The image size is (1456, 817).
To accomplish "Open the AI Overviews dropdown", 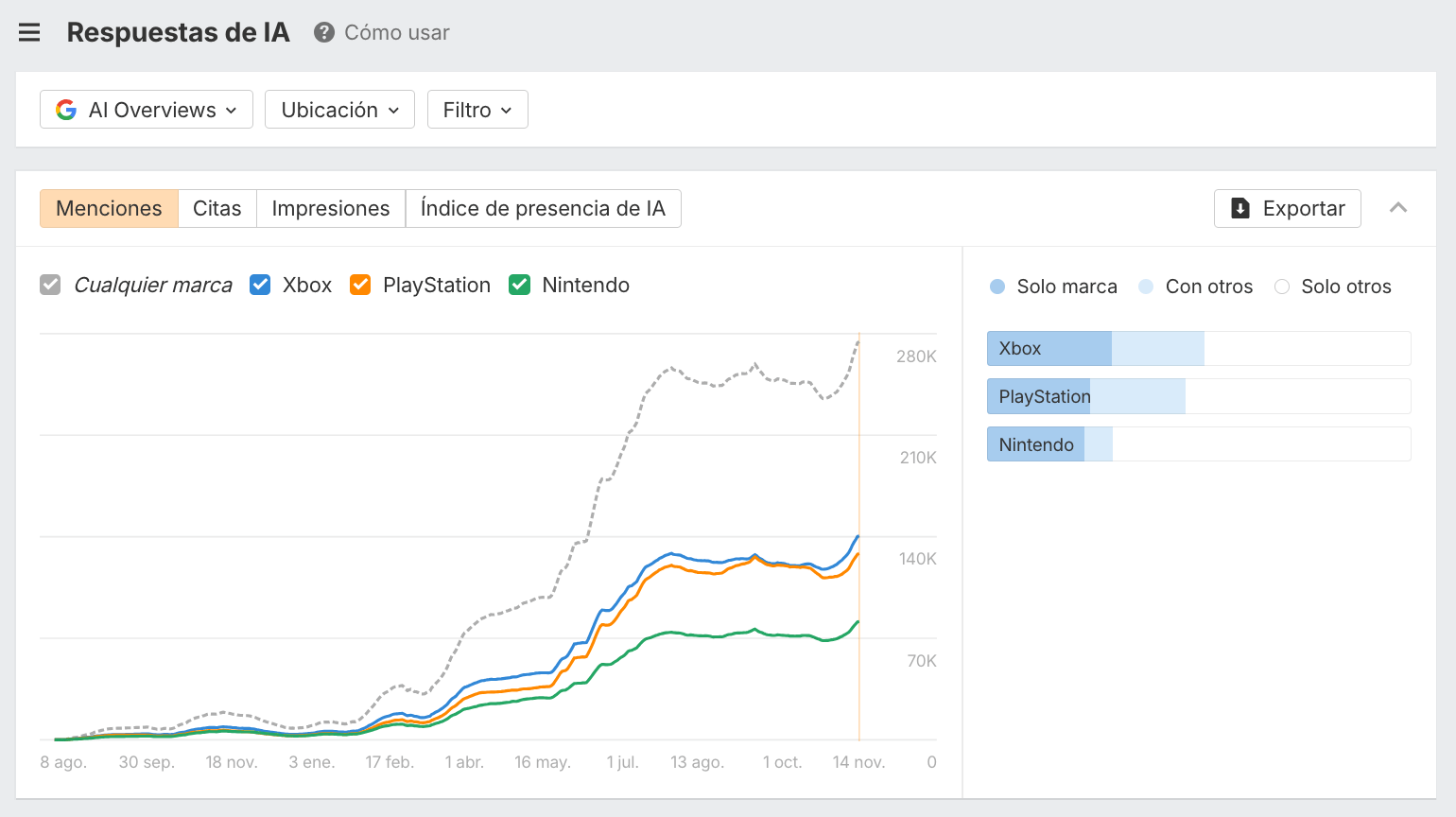I will [146, 109].
